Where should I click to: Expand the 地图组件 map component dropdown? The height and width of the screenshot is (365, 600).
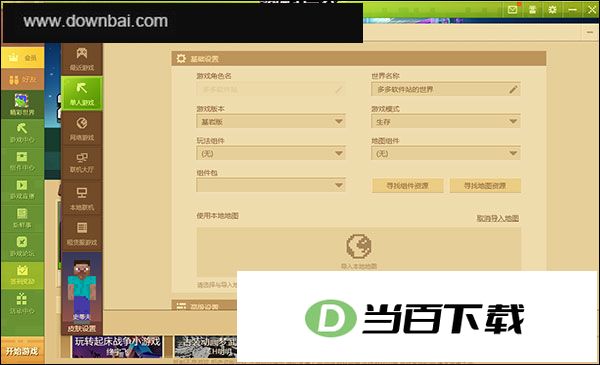point(445,153)
